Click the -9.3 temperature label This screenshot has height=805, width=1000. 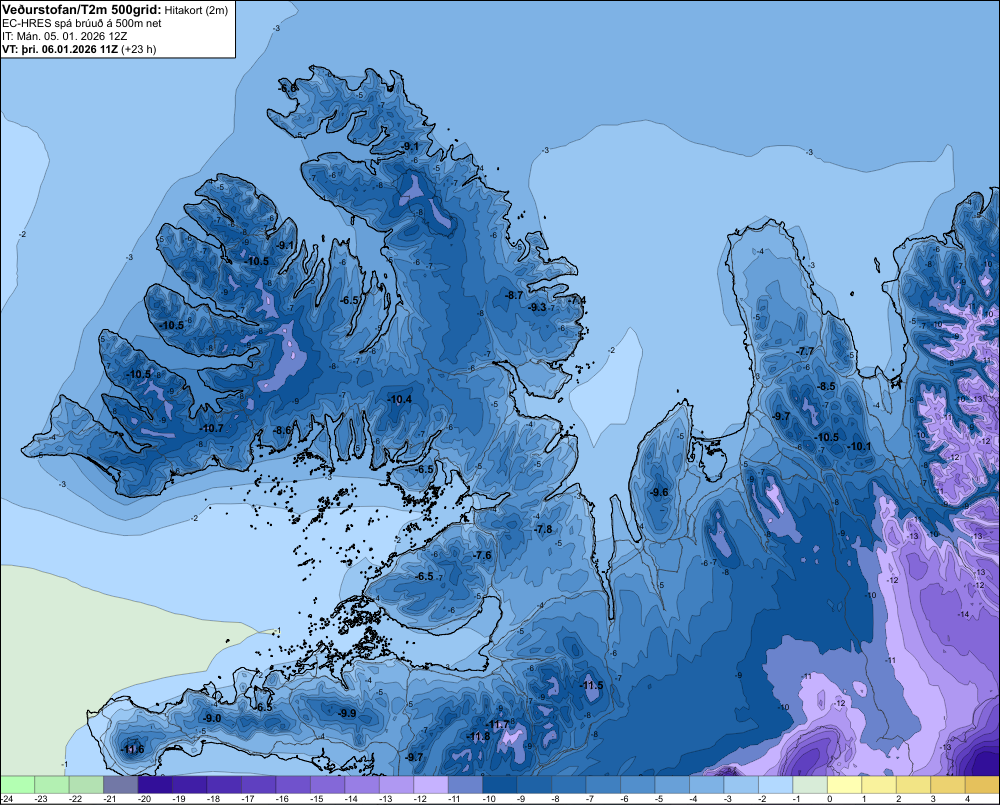click(x=537, y=307)
